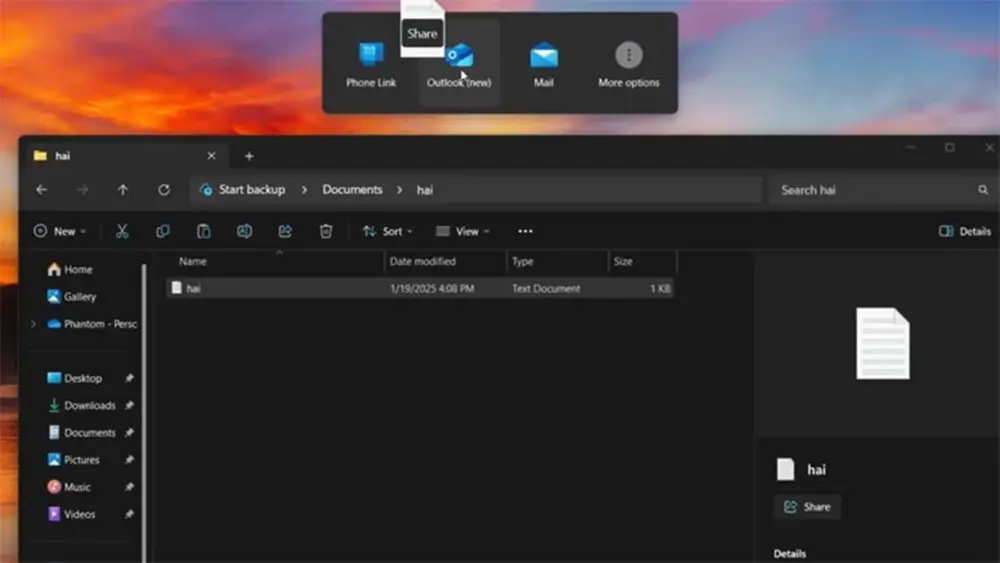Click Documents in the breadcrumb path

352,189
